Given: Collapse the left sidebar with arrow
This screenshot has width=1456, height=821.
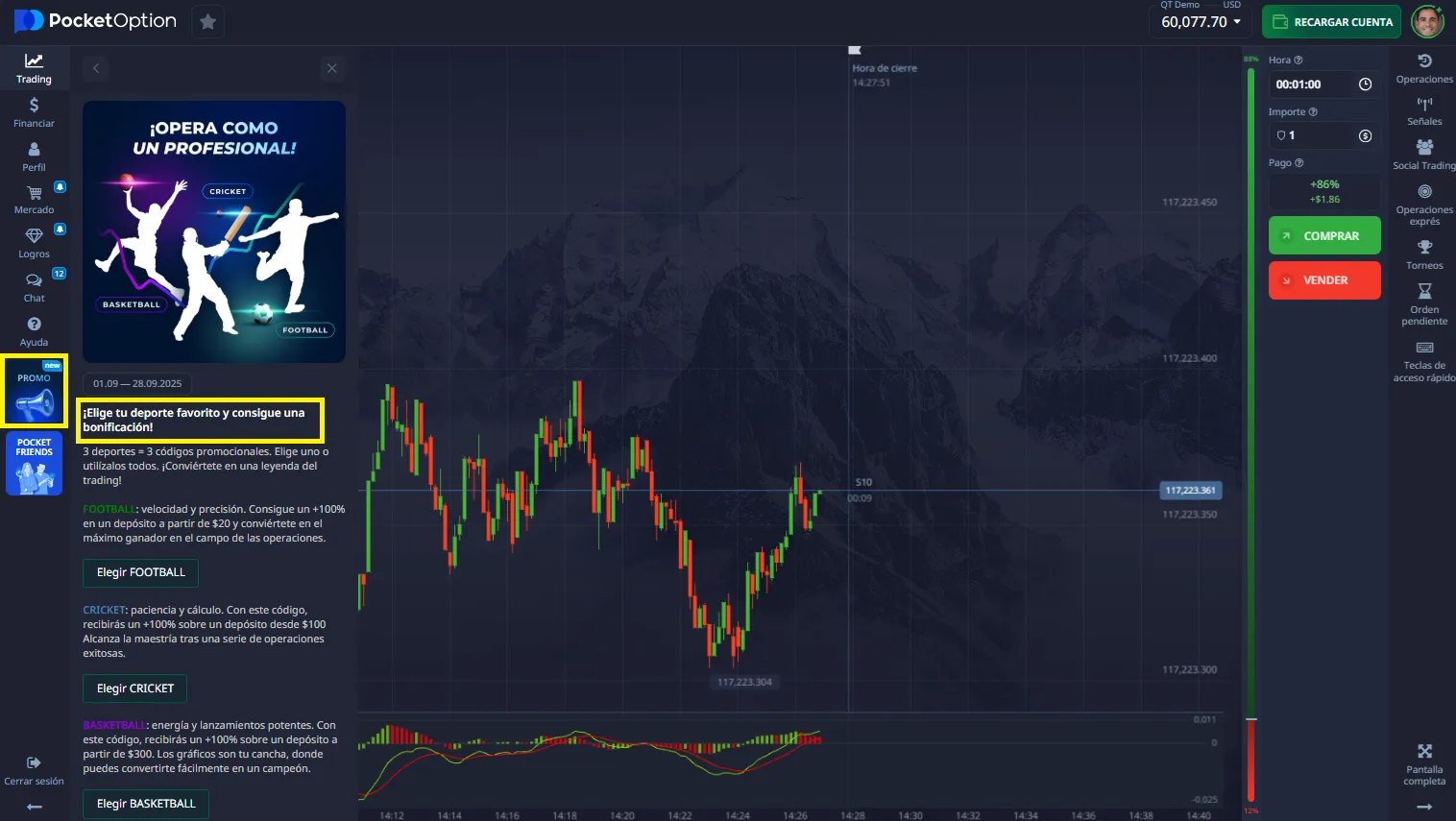Looking at the screenshot, I should 34,807.
